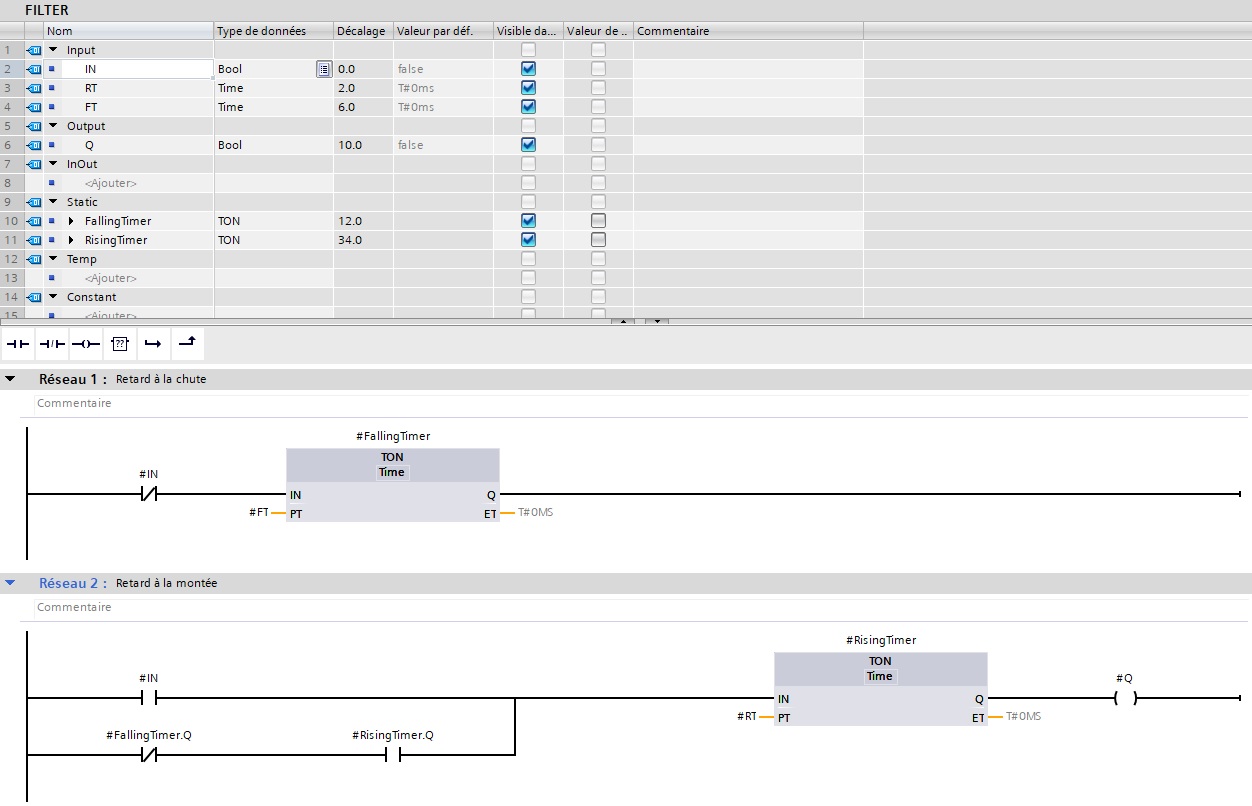
Task: Toggle the visible checkbox for Q
Action: [528, 145]
